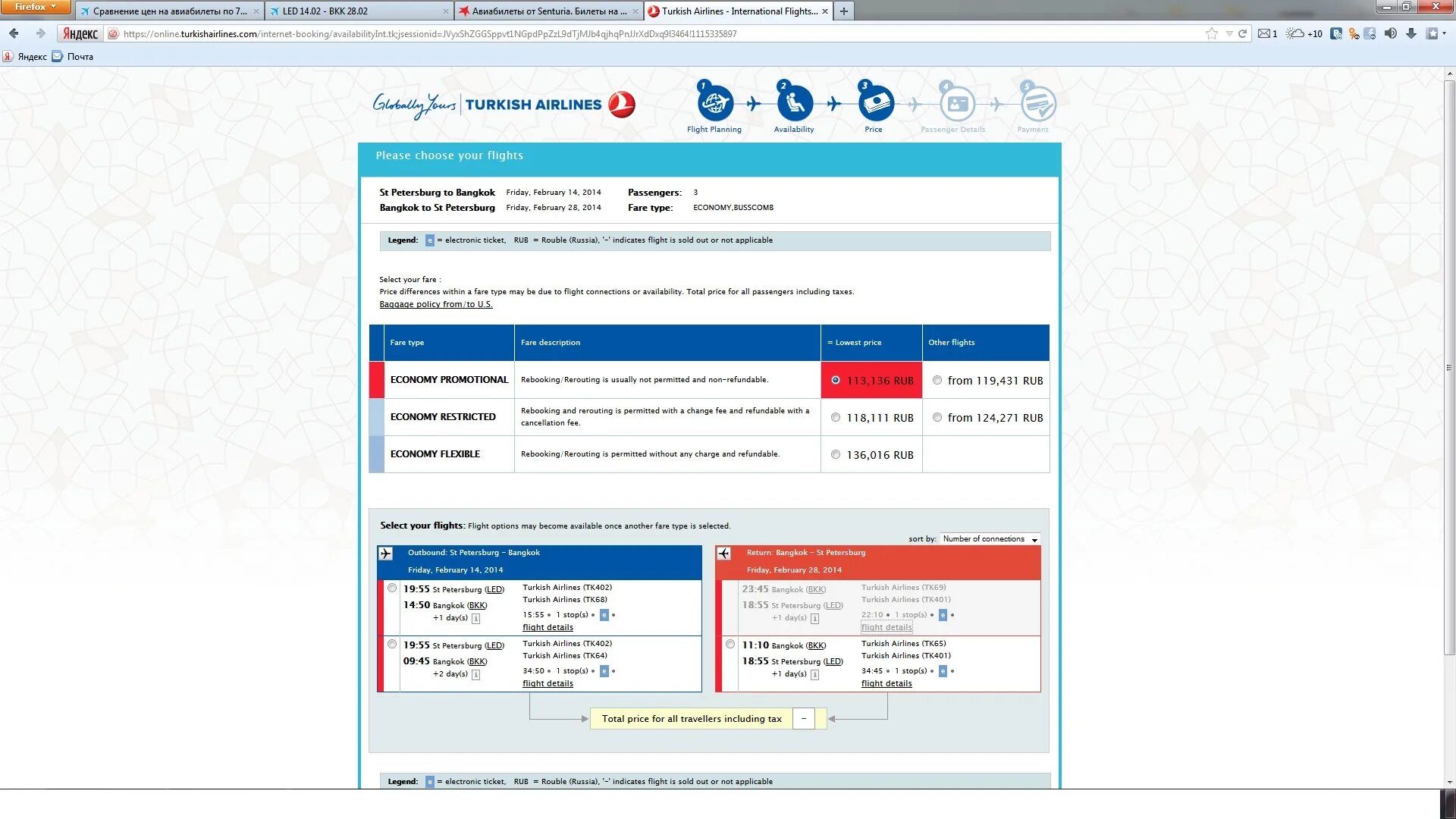The height and width of the screenshot is (819, 1456).
Task: Choose return flight departing 11:10 Bangkok
Action: click(x=730, y=645)
